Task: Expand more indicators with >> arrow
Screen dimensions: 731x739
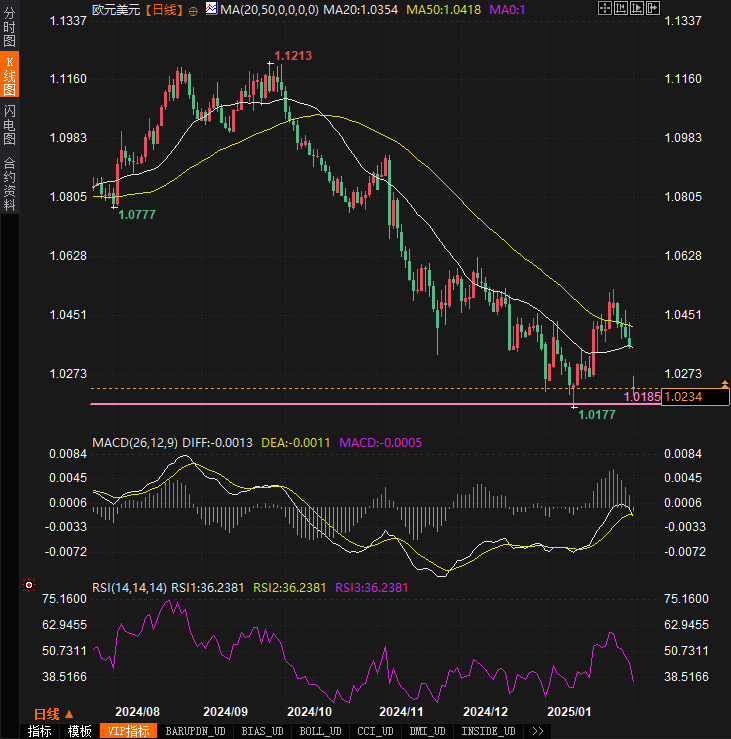Action: (537, 731)
